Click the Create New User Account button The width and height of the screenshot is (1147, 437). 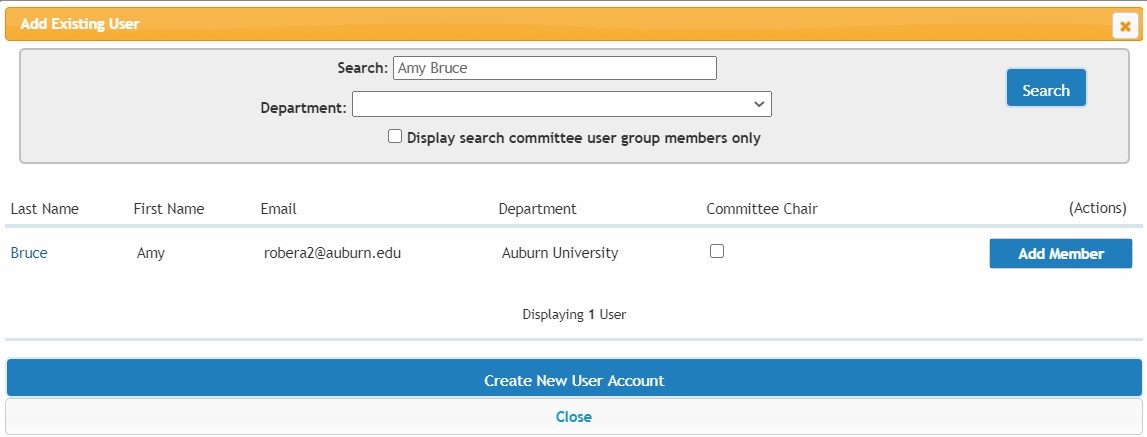click(x=574, y=381)
